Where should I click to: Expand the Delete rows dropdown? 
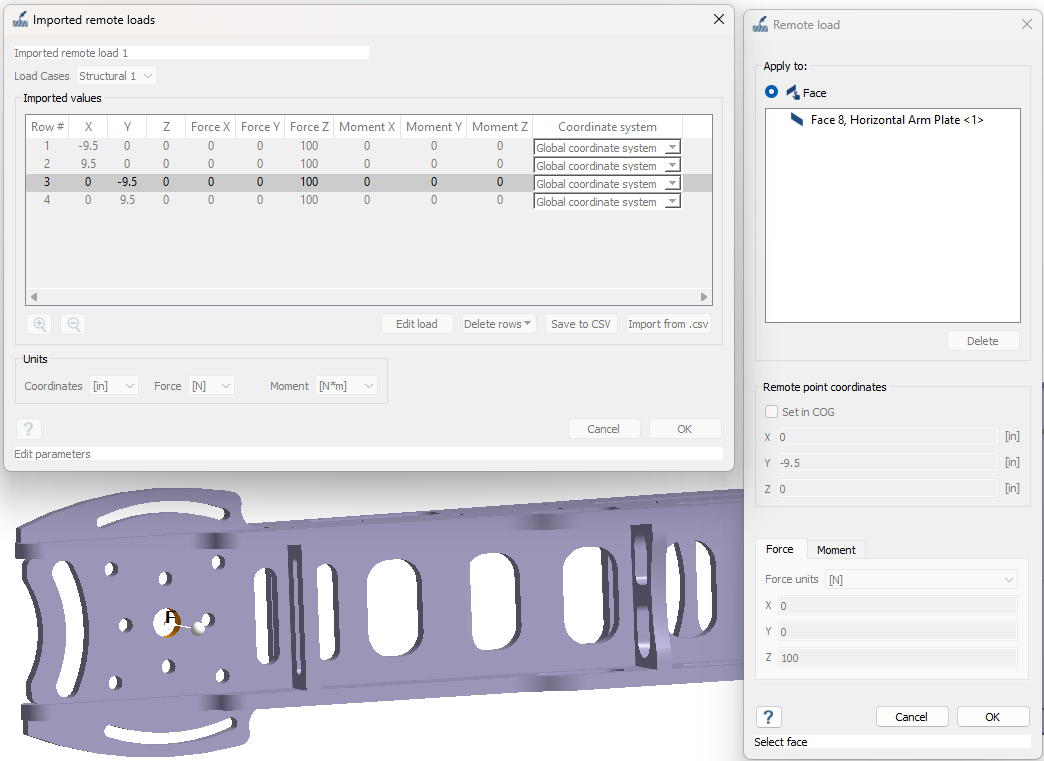498,324
